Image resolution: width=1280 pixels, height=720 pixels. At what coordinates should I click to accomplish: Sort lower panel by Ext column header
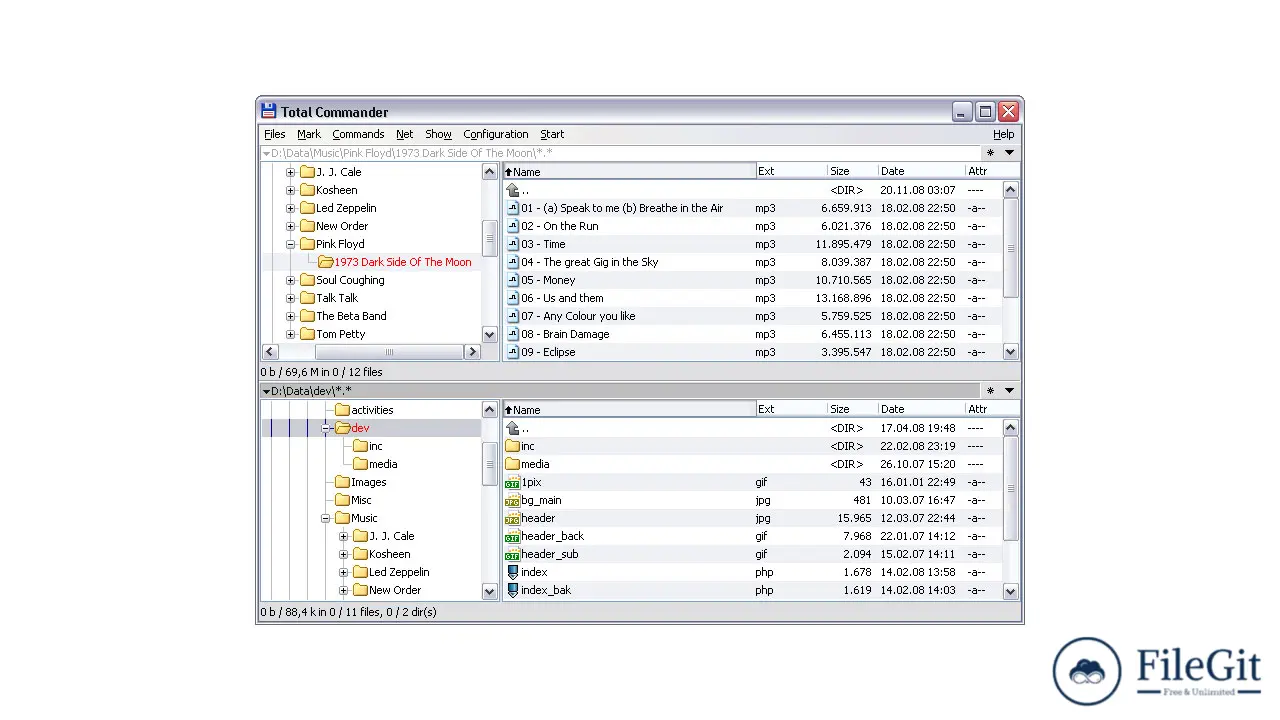click(x=791, y=409)
